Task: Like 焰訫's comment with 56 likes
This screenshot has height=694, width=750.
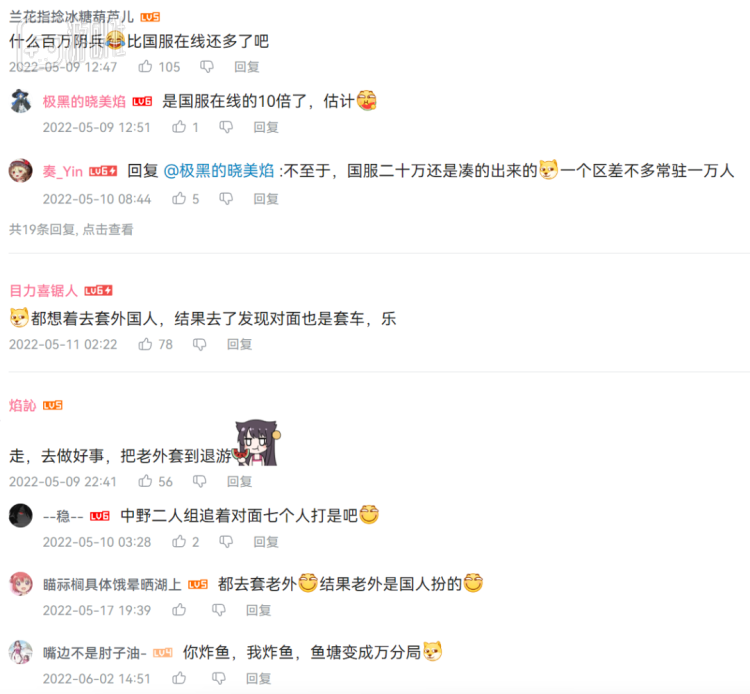Action: [145, 481]
